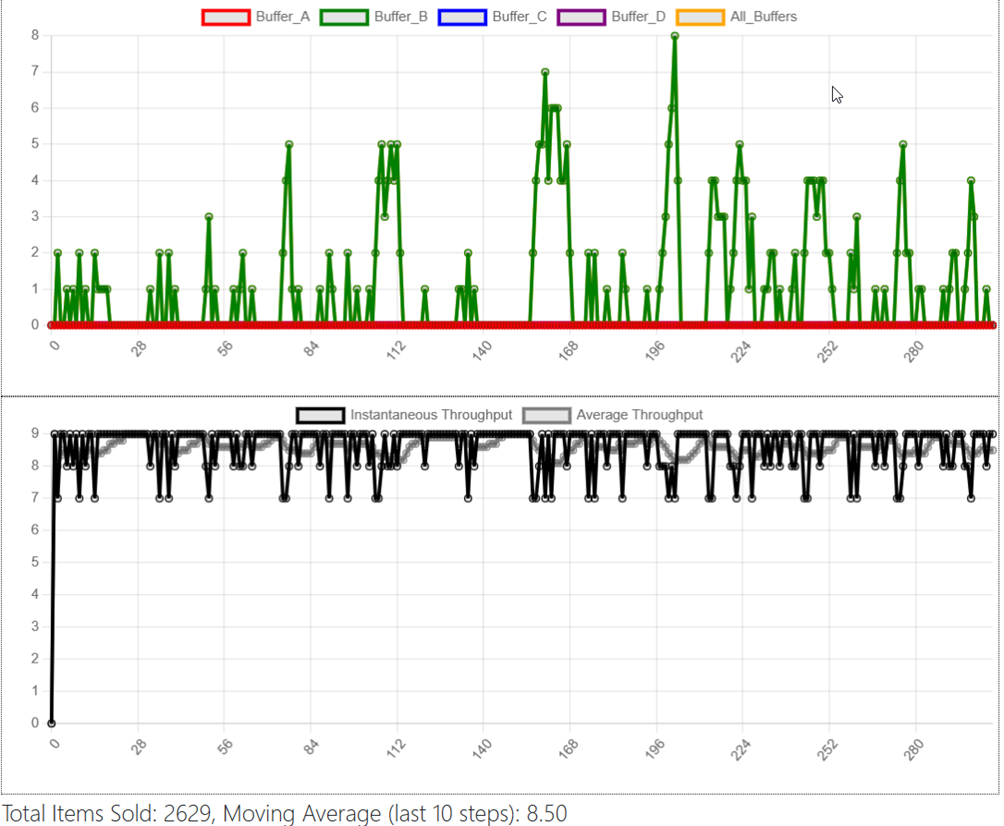Click the Average Throughput legend text
Viewport: 1004px width, 826px height.
tap(639, 415)
